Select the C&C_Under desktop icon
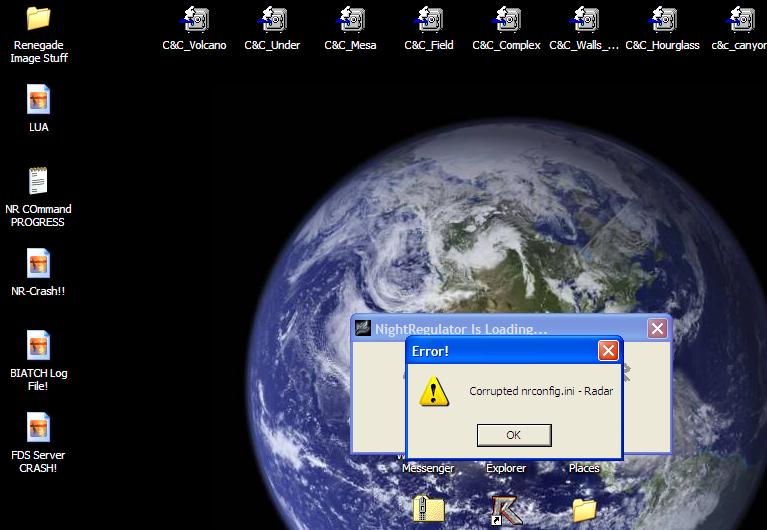Viewport: 767px width, 530px height. coord(272,20)
